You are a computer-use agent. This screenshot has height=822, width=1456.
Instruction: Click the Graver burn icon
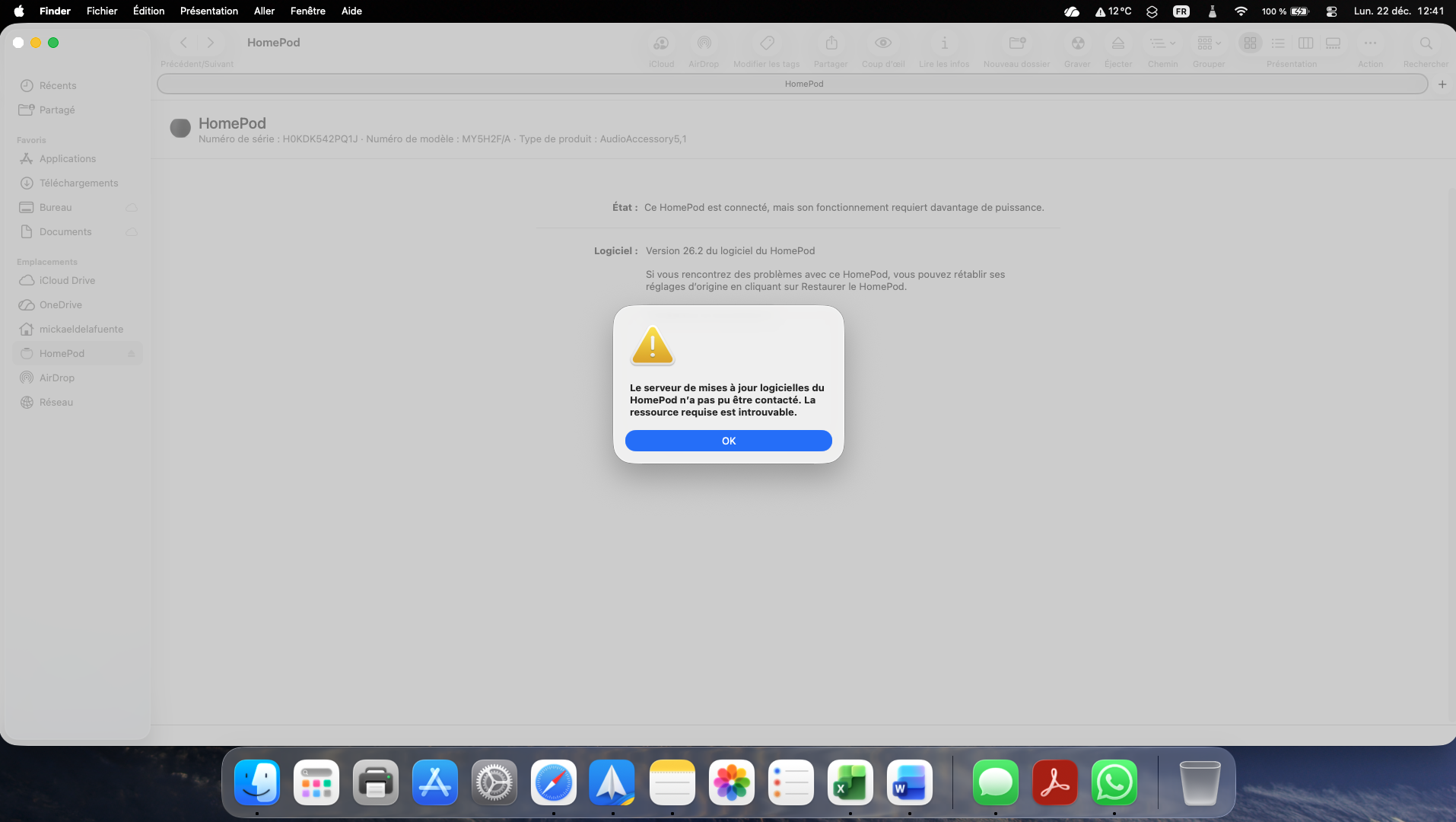pos(1077,43)
